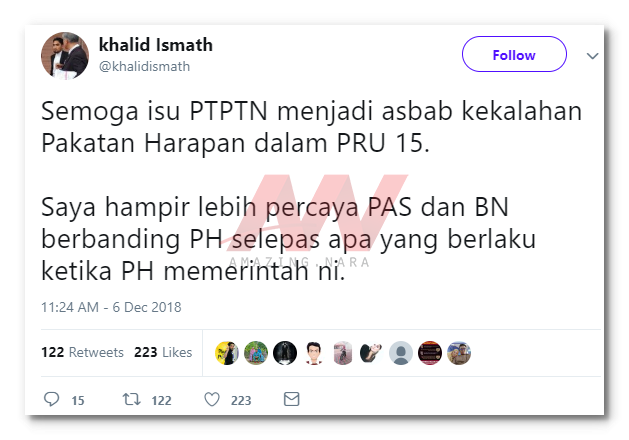The height and width of the screenshot is (440, 629).
Task: Click the dark hooded figure liker avatar
Action: [x=285, y=353]
